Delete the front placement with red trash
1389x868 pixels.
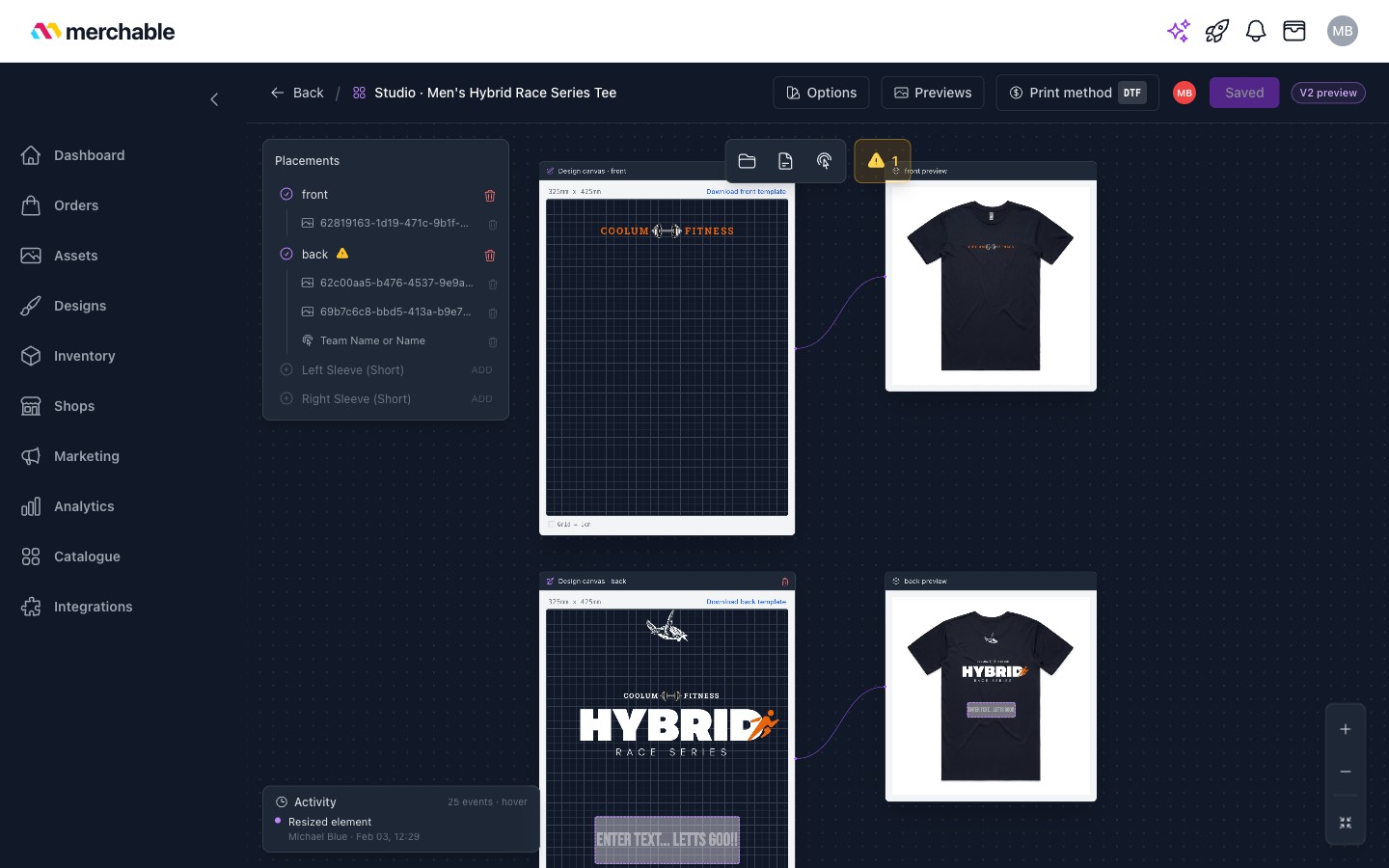490,195
